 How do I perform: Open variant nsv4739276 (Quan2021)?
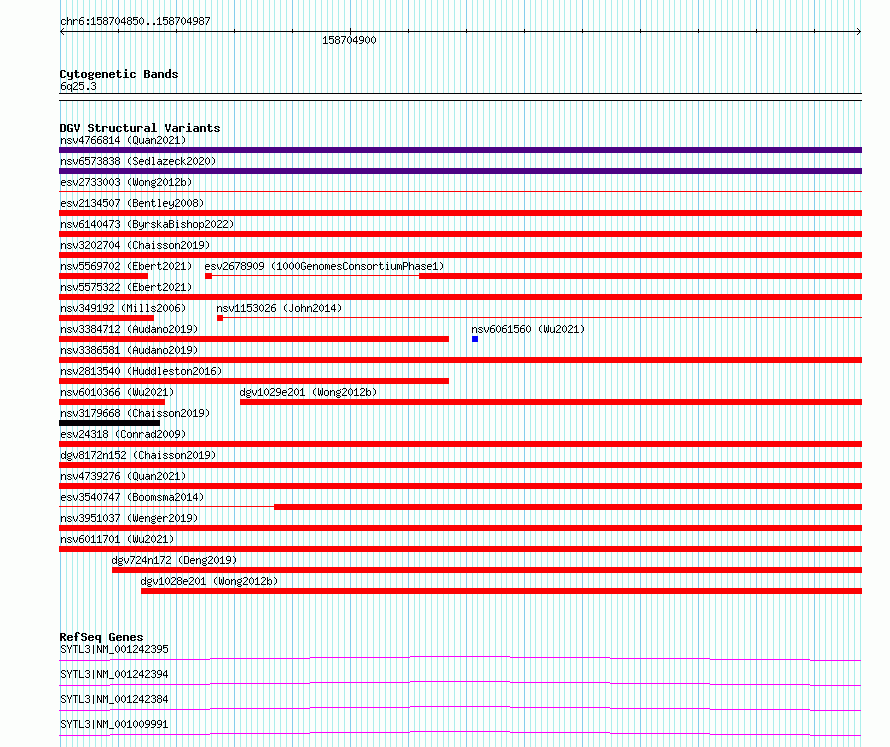pos(123,476)
